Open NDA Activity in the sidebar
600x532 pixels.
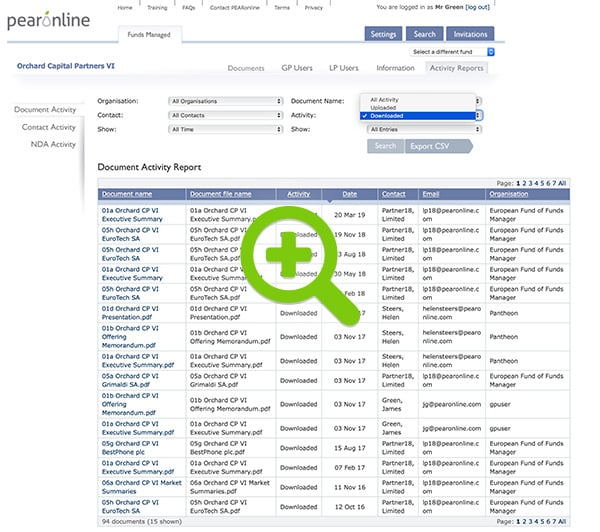point(53,144)
